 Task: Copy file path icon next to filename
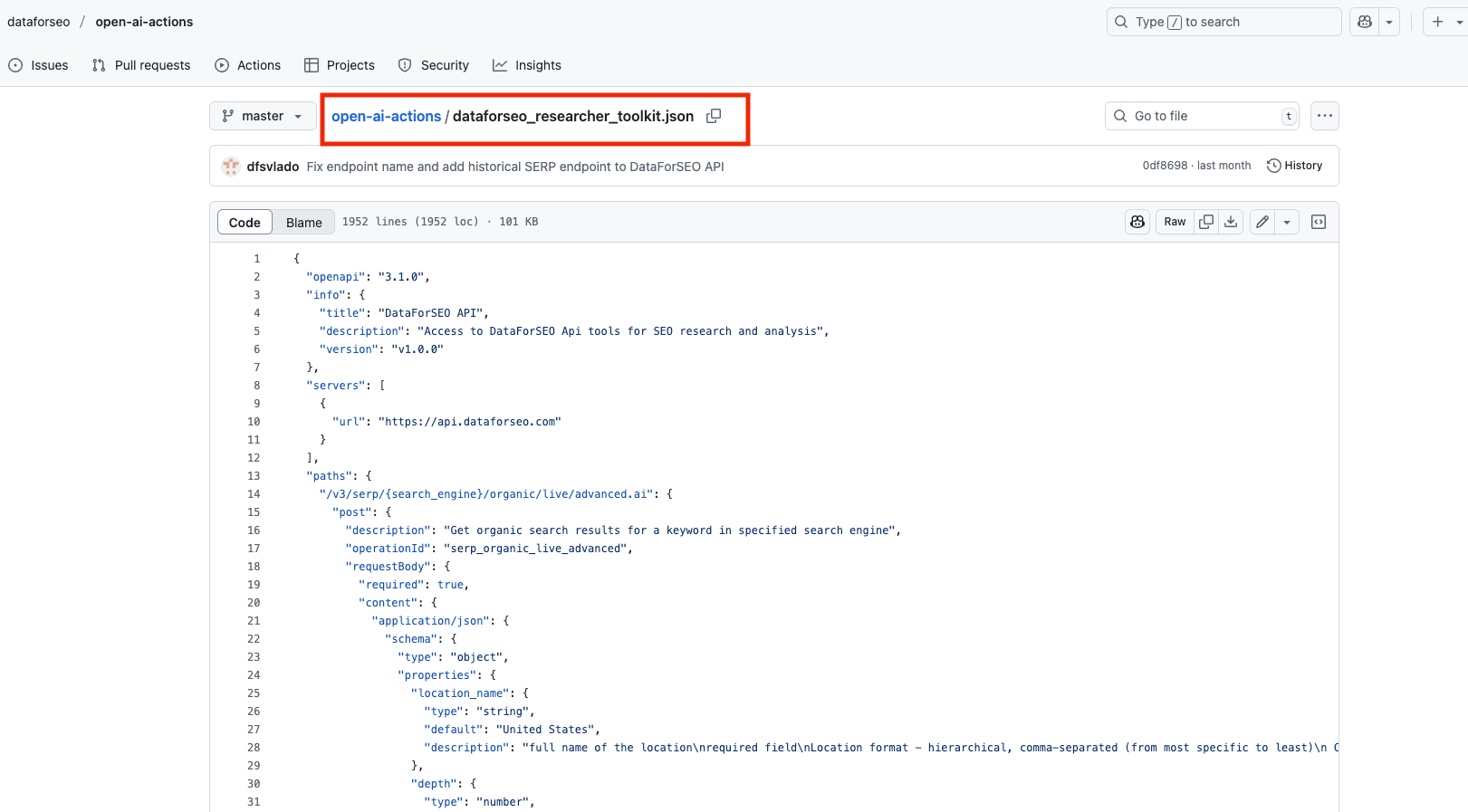[x=714, y=116]
